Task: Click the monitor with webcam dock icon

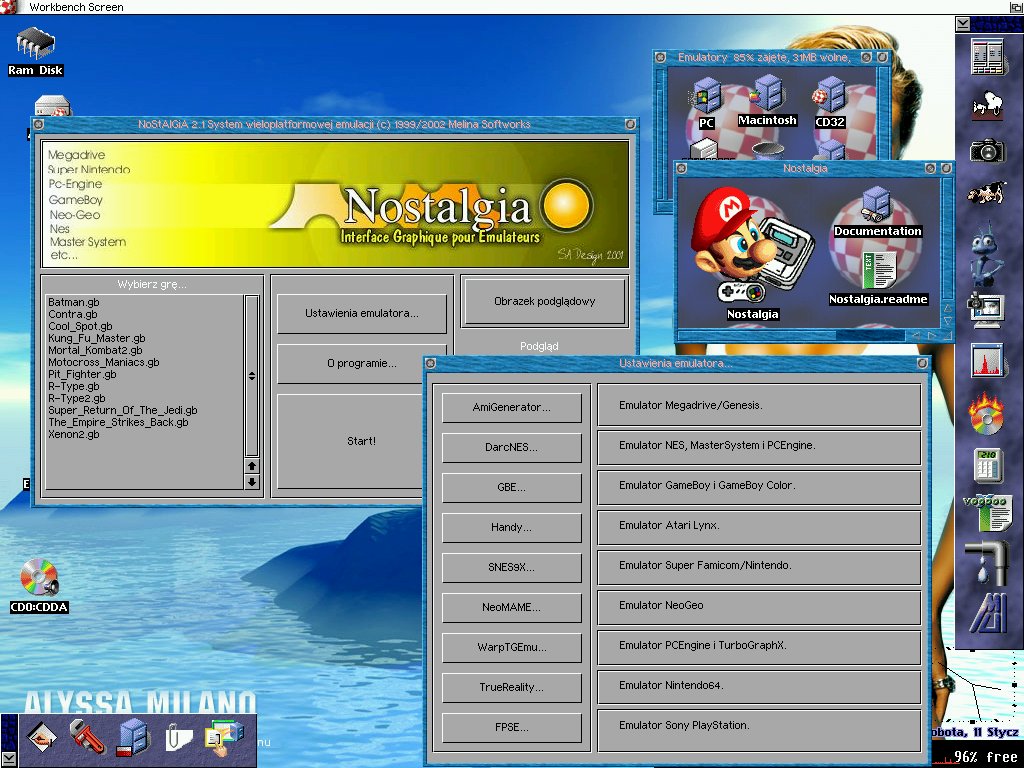Action: (x=986, y=310)
